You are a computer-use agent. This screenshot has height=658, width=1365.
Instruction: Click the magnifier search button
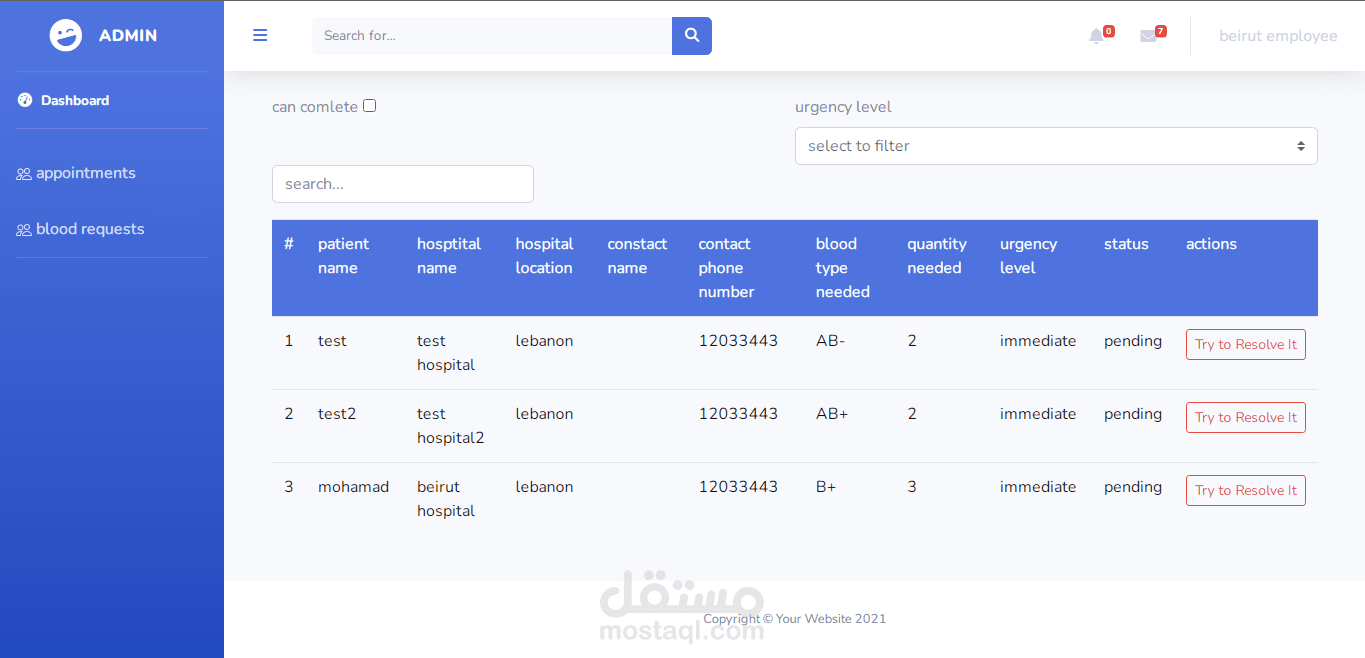click(692, 35)
